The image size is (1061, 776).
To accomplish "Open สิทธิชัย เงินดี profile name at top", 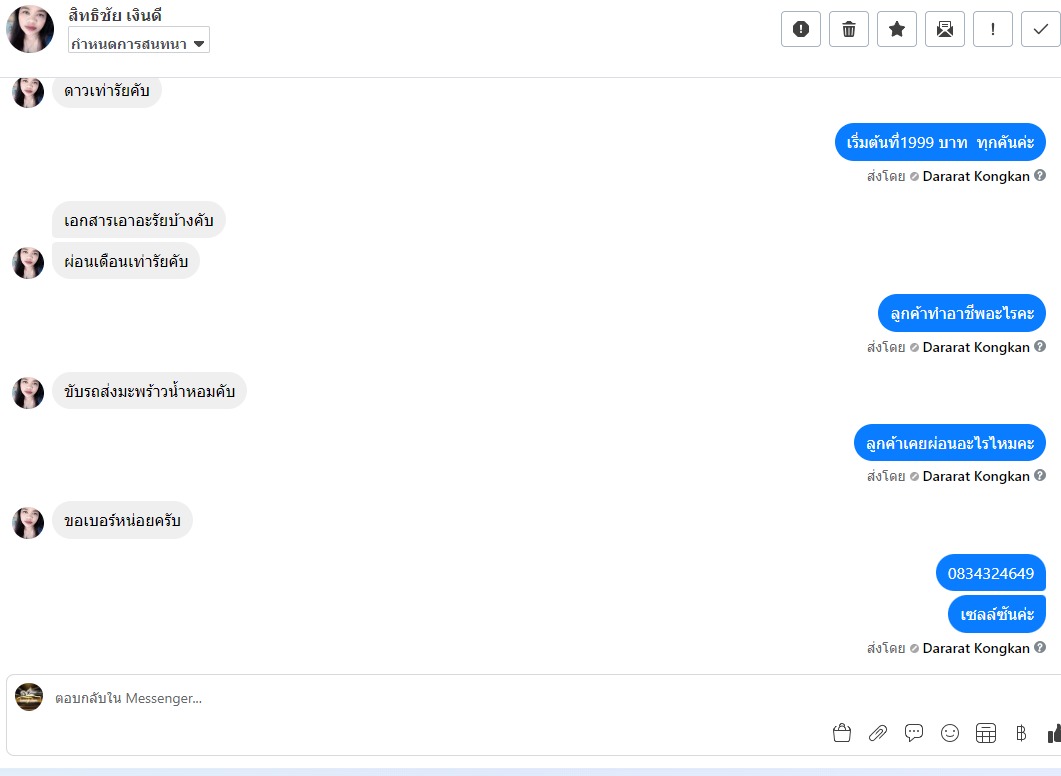I will (x=114, y=14).
